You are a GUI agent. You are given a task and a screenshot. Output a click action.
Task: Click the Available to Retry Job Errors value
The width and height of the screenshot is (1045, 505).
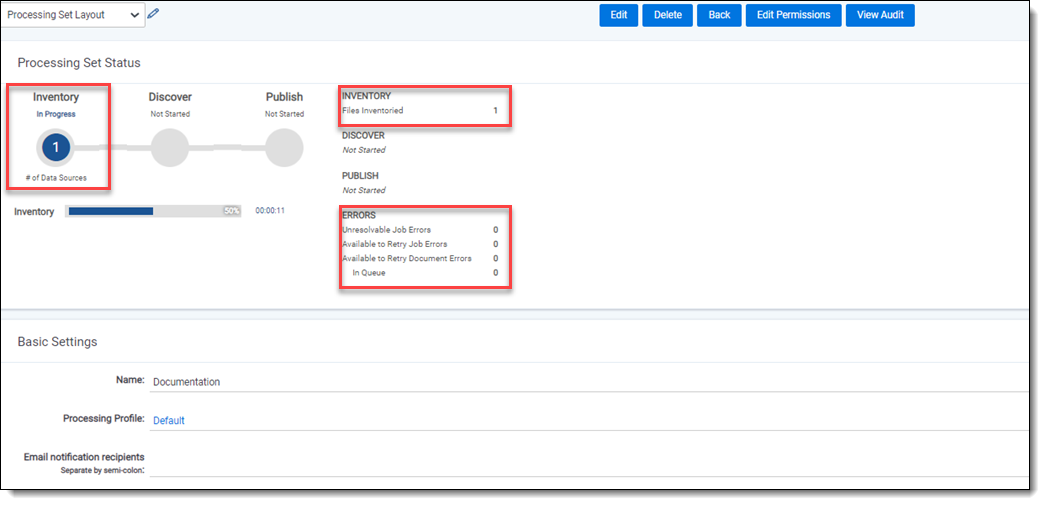(495, 244)
